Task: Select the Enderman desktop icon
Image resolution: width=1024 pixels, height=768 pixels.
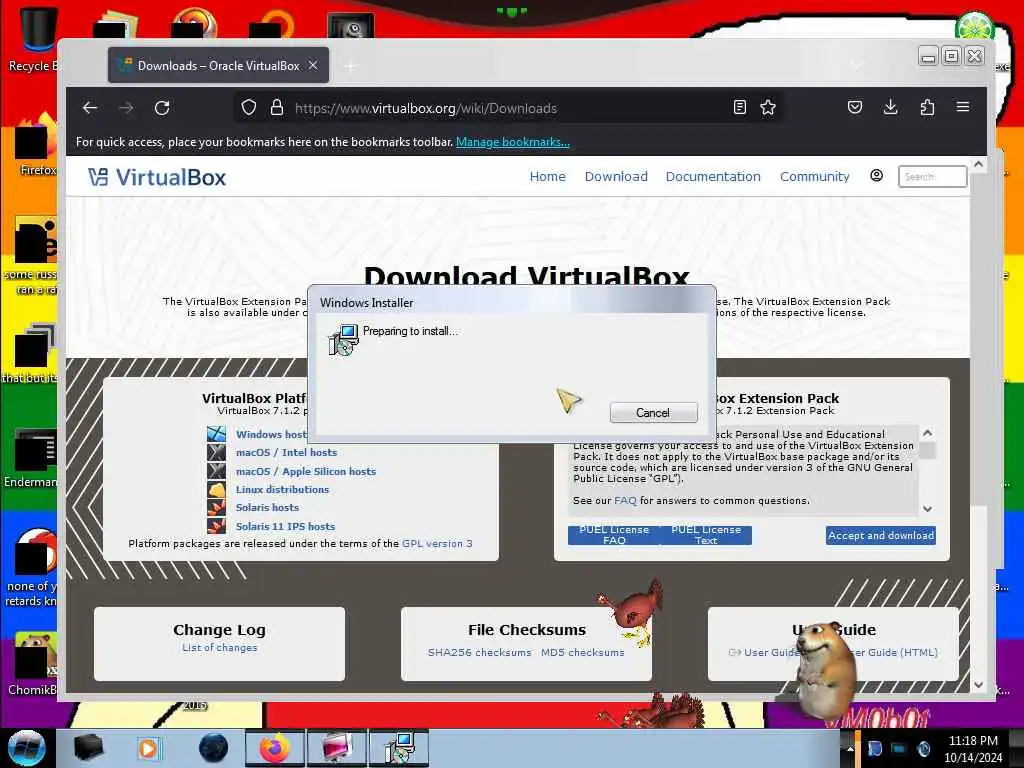Action: pos(31,458)
